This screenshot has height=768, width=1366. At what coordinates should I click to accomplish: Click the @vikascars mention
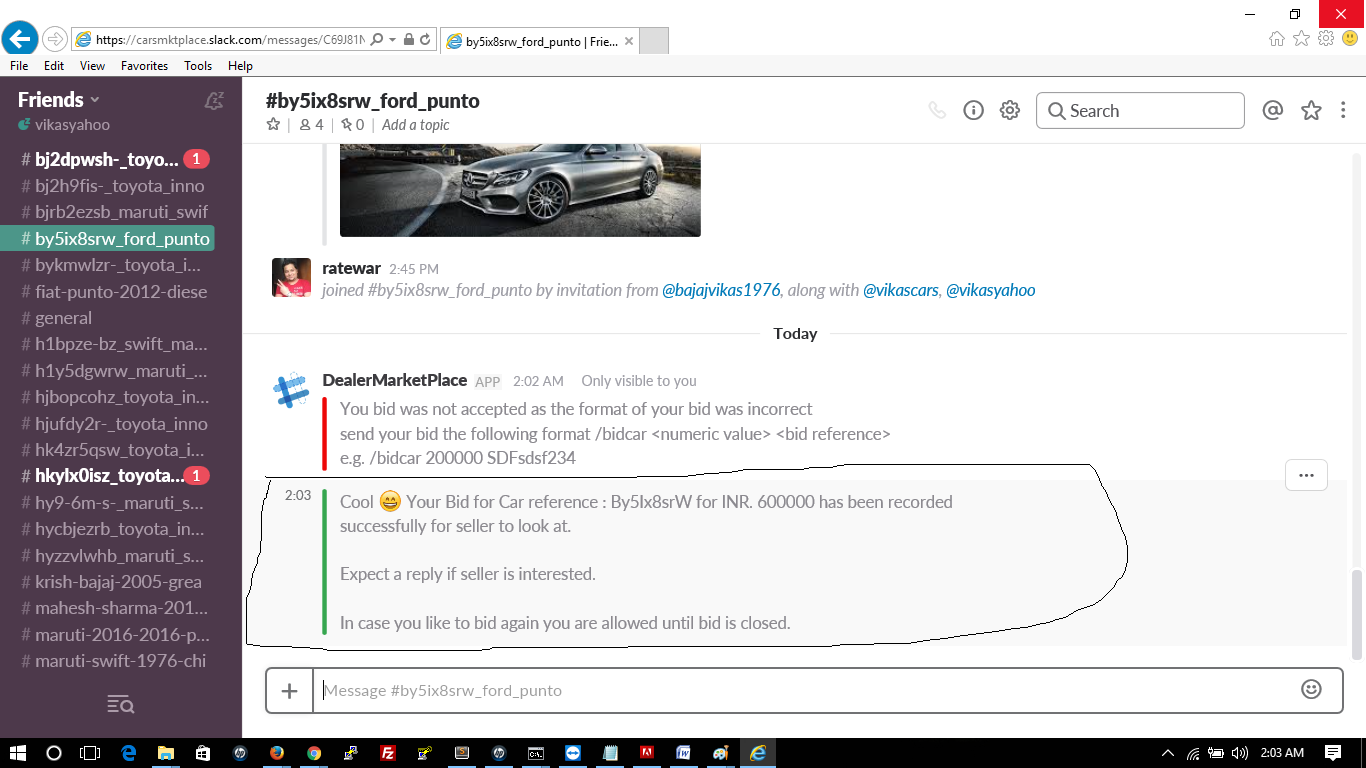pyautogui.click(x=901, y=290)
